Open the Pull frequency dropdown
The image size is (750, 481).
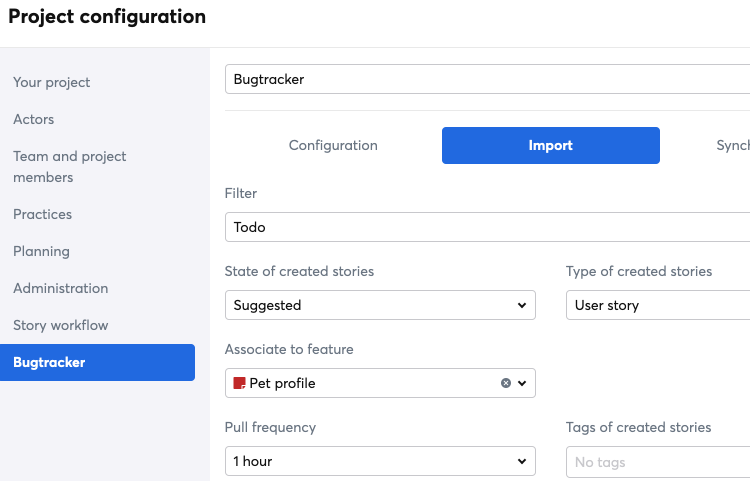click(380, 461)
